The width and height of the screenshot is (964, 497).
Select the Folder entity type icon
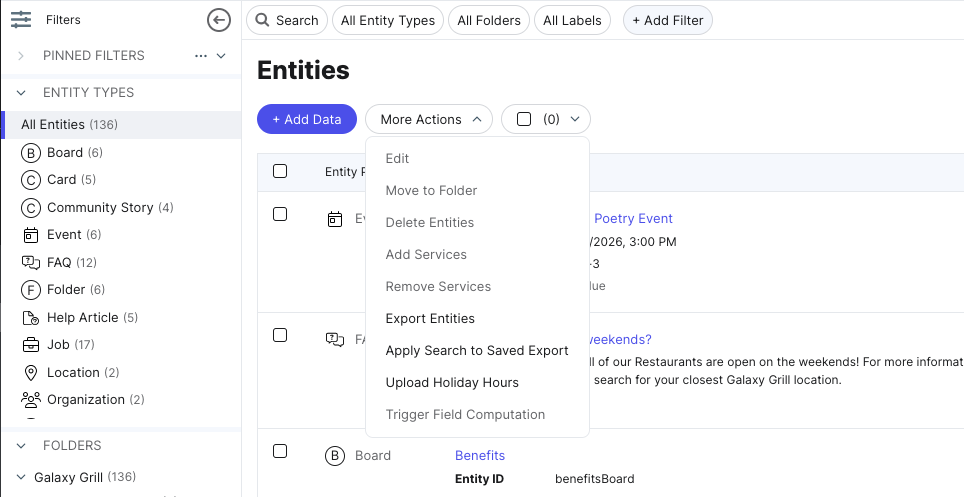(x=31, y=290)
